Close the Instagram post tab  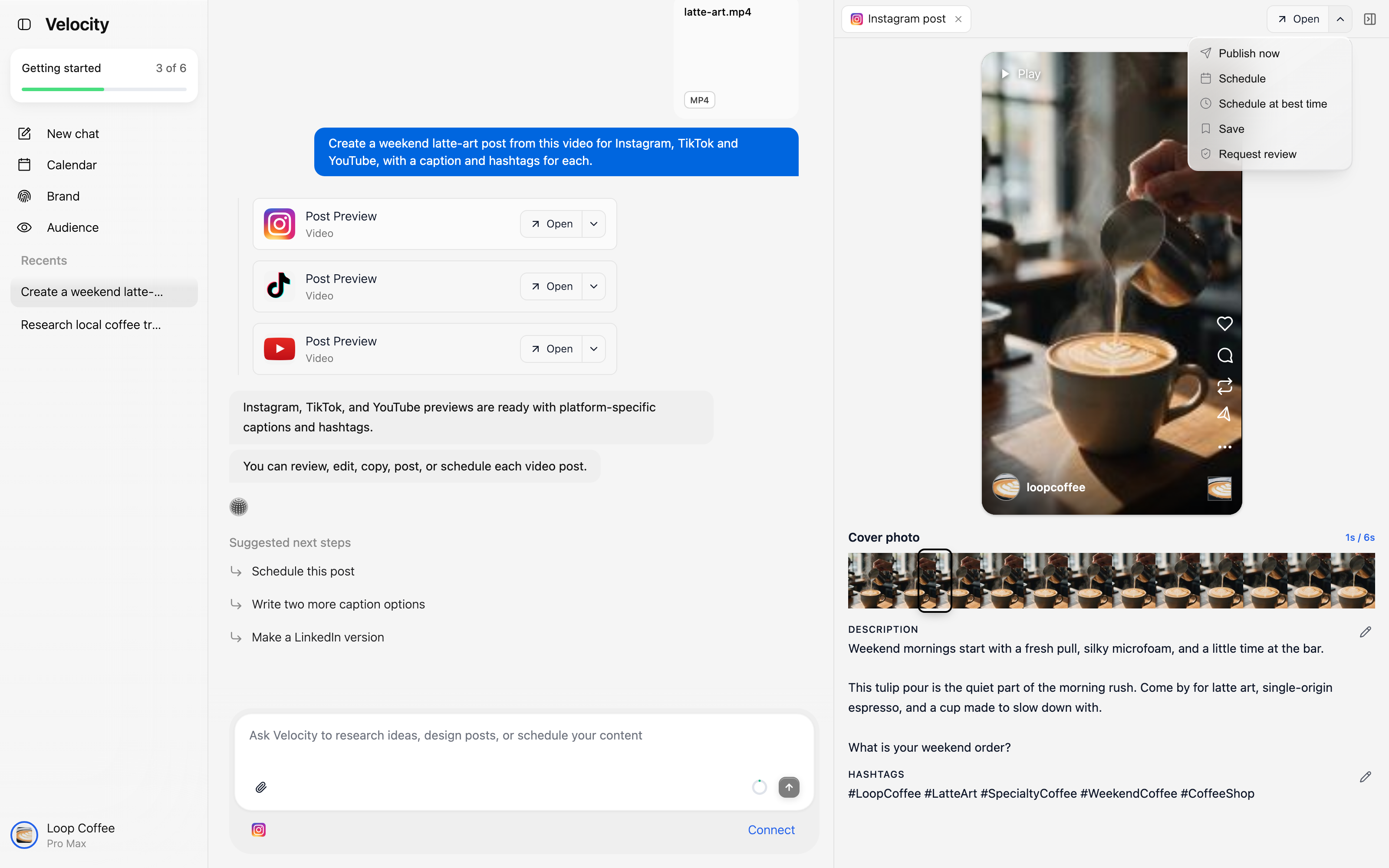click(958, 19)
